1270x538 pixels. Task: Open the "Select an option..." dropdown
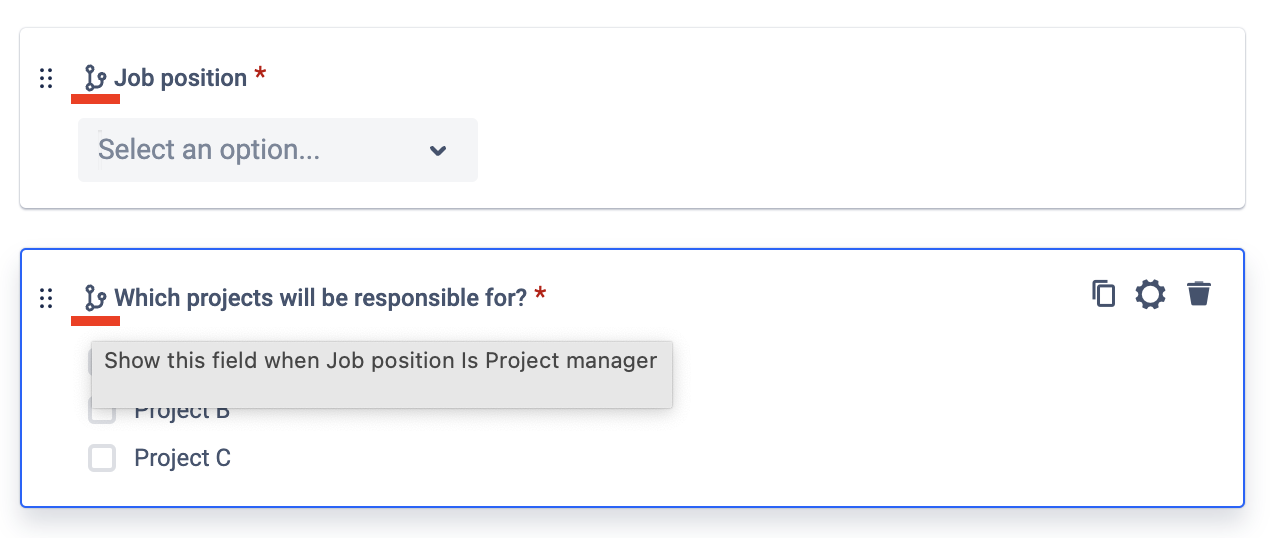coord(260,150)
